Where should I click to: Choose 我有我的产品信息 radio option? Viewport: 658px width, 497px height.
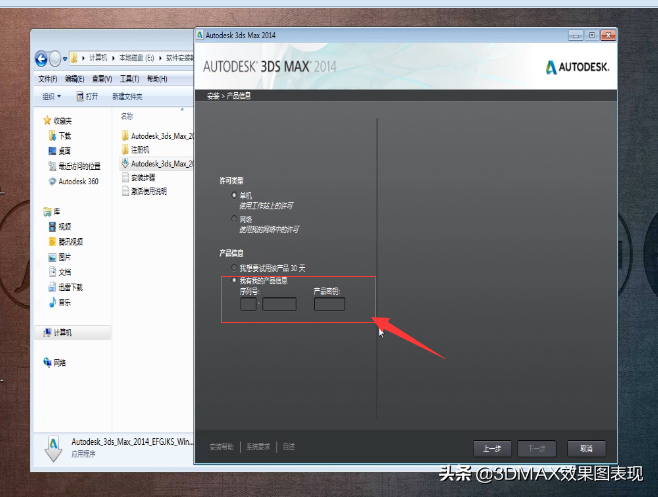click(234, 280)
